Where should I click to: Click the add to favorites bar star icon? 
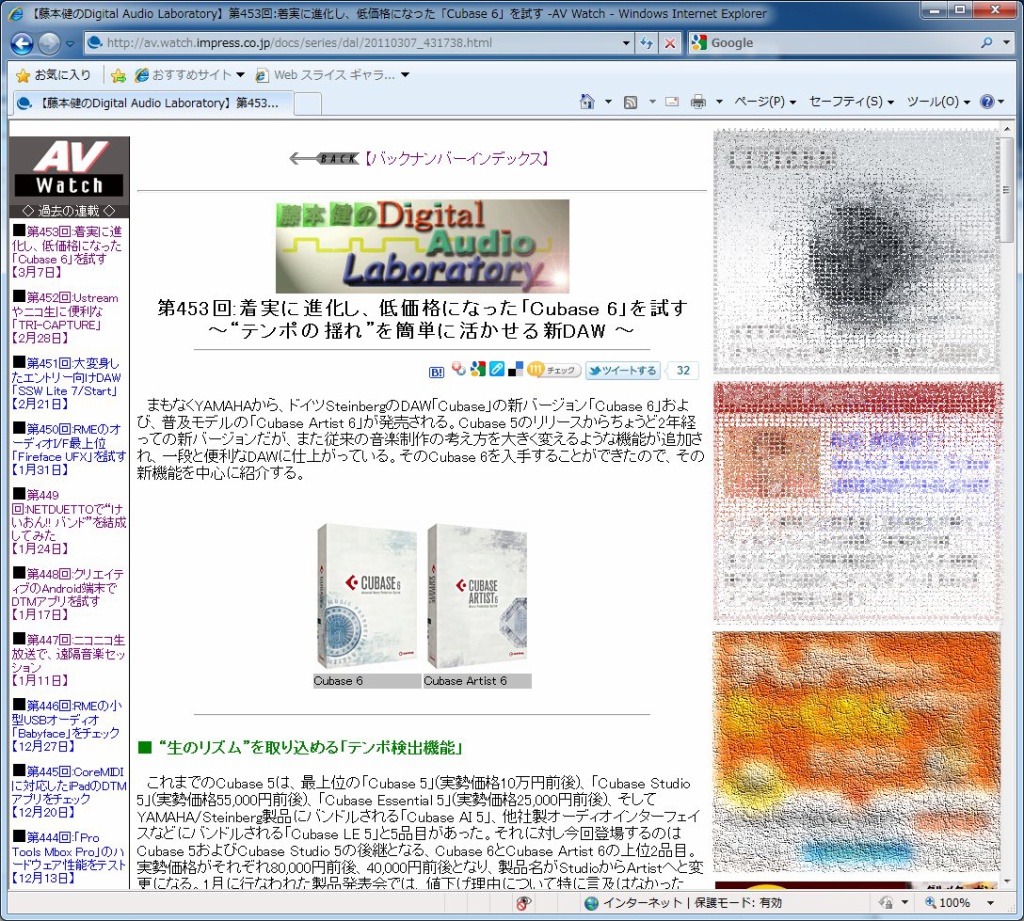pyautogui.click(x=118, y=76)
